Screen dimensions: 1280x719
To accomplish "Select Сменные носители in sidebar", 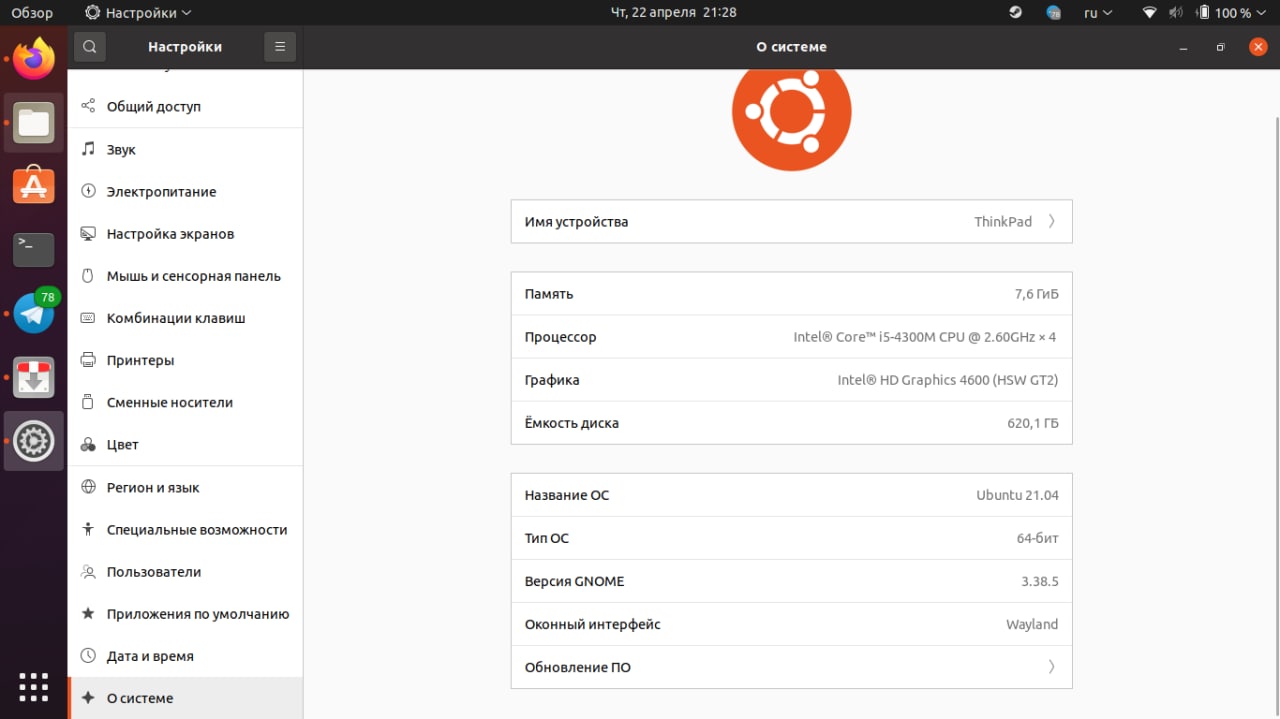I will click(x=185, y=402).
